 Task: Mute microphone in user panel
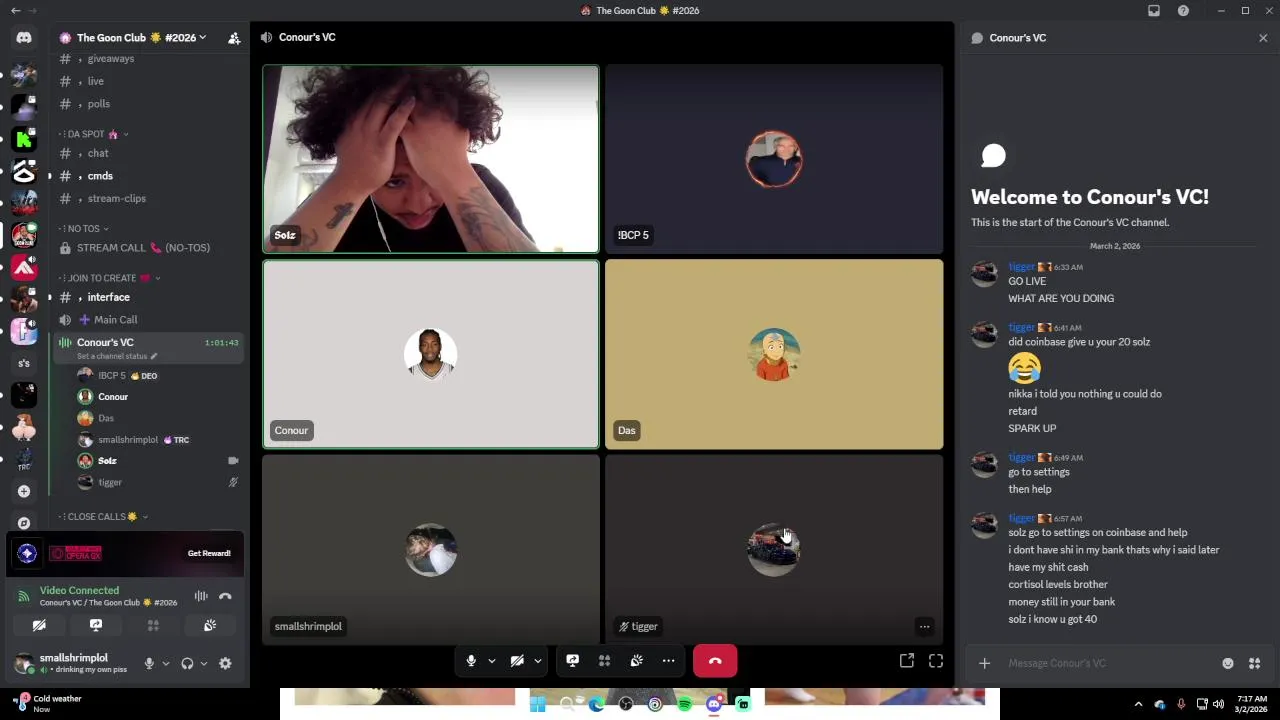tap(149, 663)
